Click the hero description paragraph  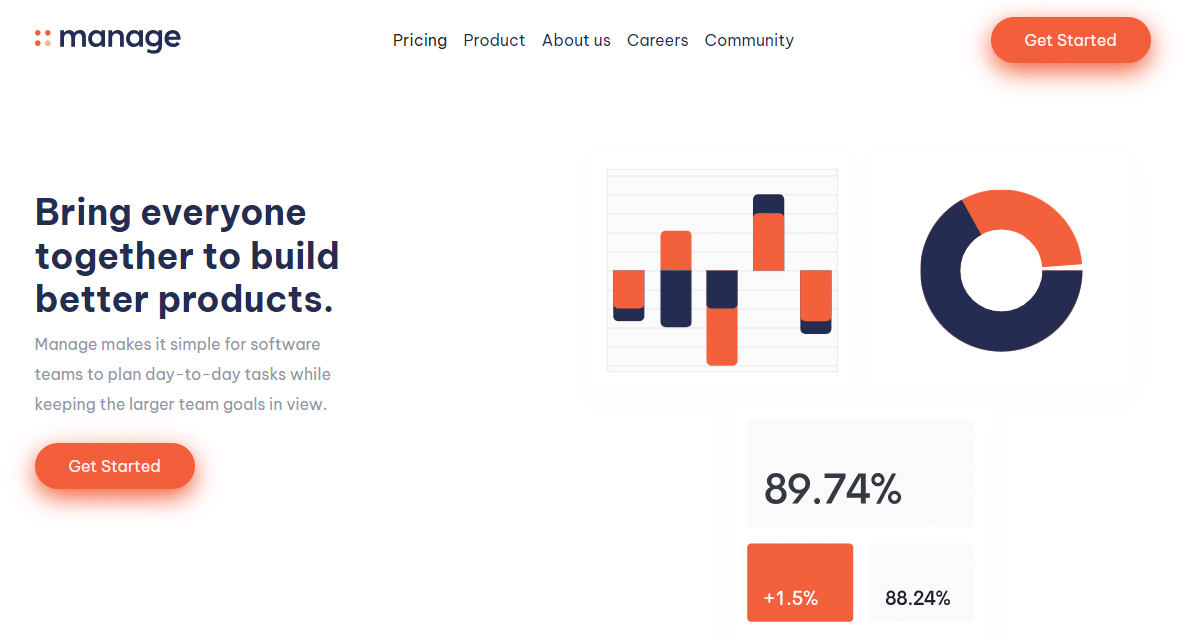183,374
